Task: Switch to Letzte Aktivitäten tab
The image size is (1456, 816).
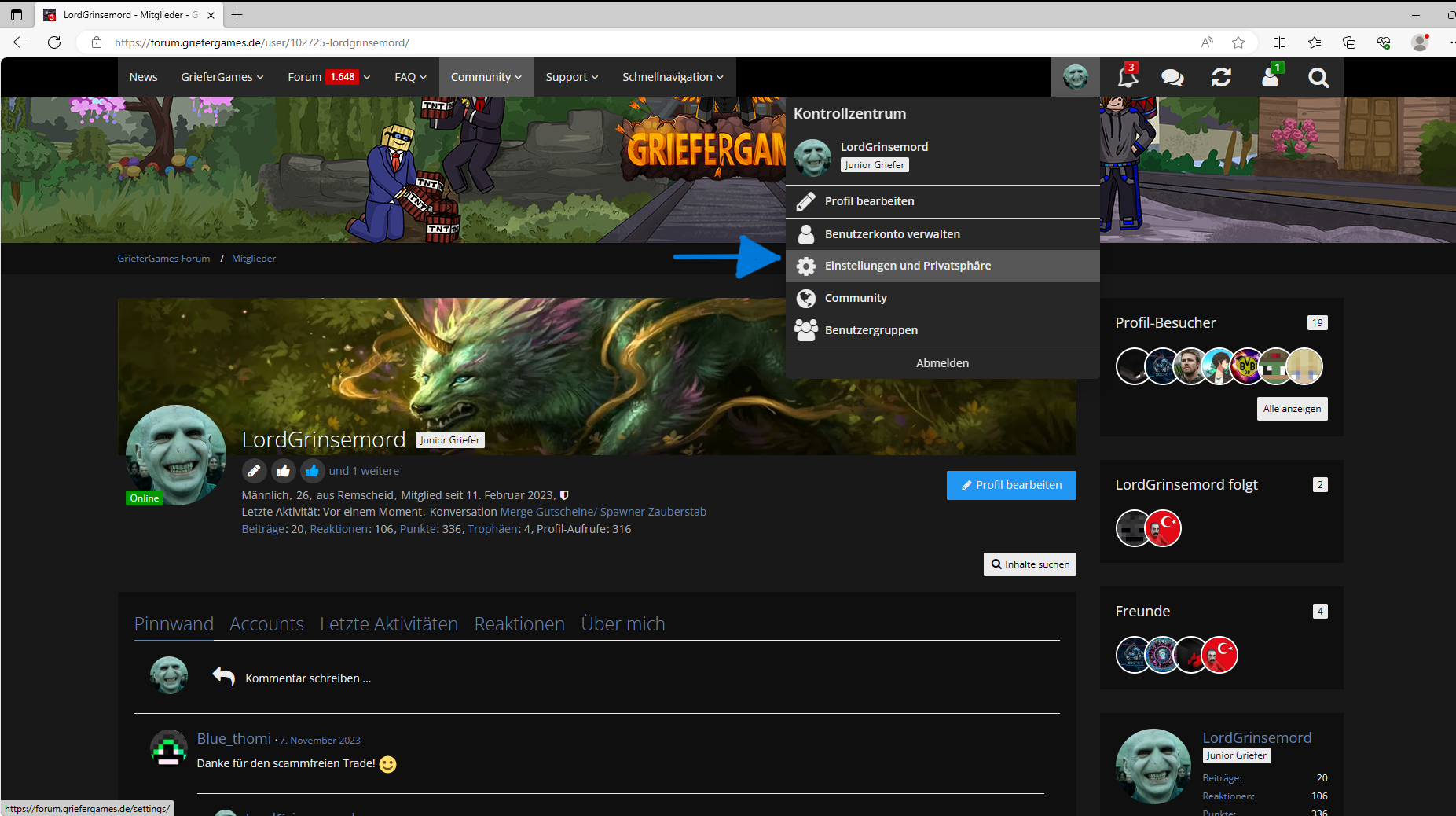Action: pyautogui.click(x=389, y=624)
